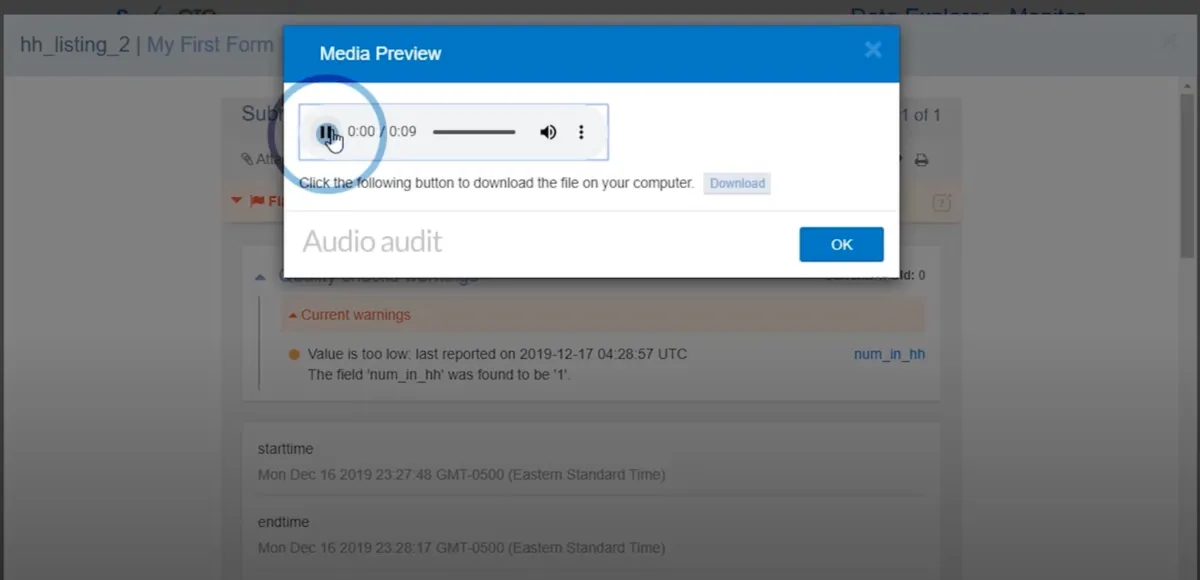Open the help icon on the flag bar
Viewport: 1200px width, 580px height.
click(941, 203)
